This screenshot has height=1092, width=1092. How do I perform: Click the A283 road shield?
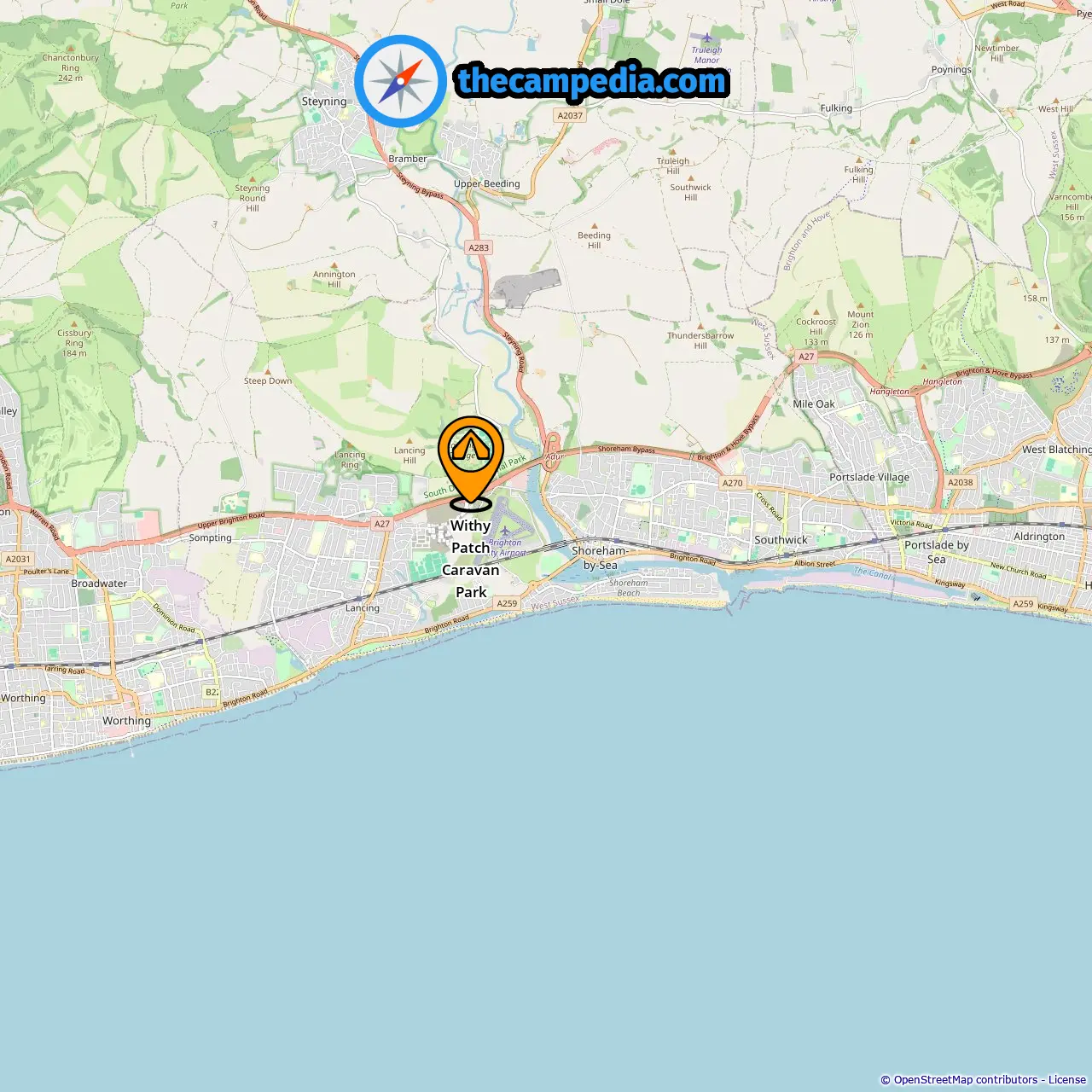pyautogui.click(x=479, y=247)
